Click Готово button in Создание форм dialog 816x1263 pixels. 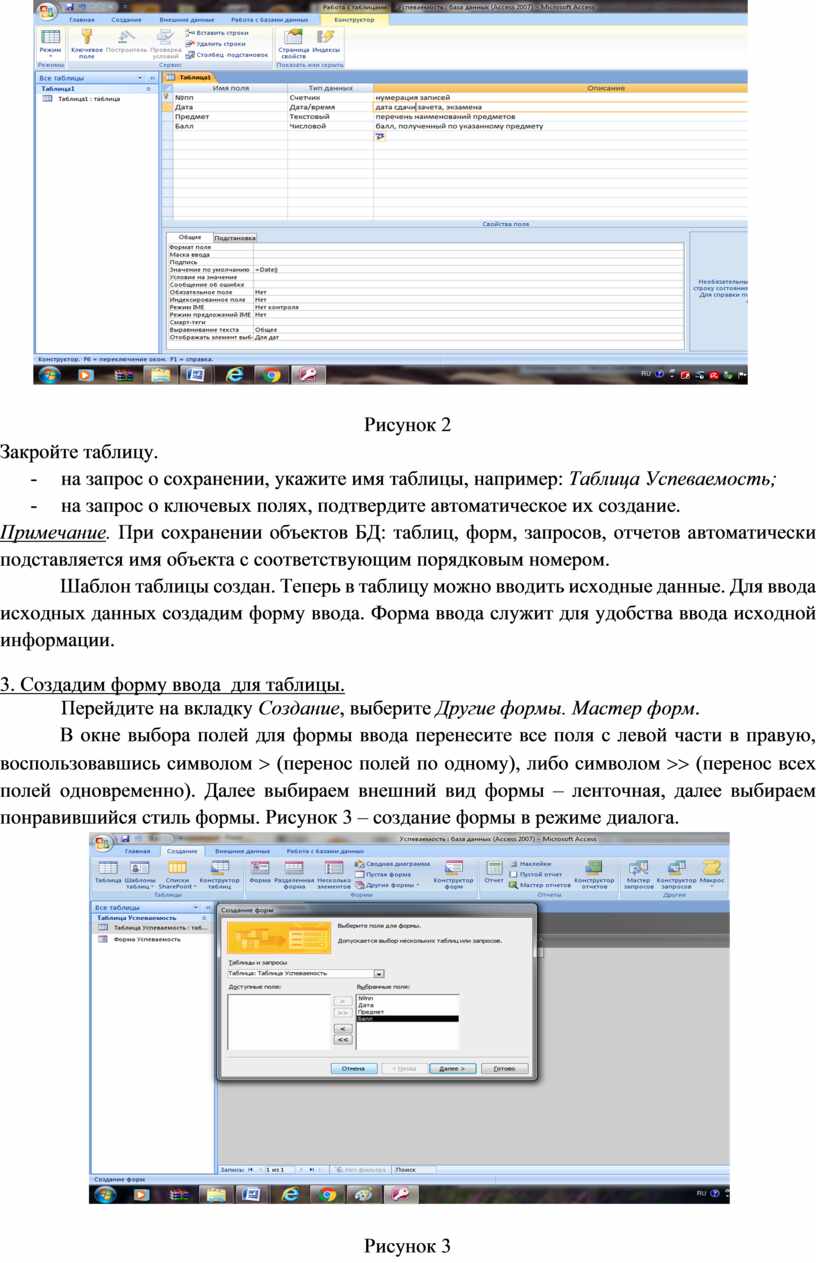pos(504,1068)
